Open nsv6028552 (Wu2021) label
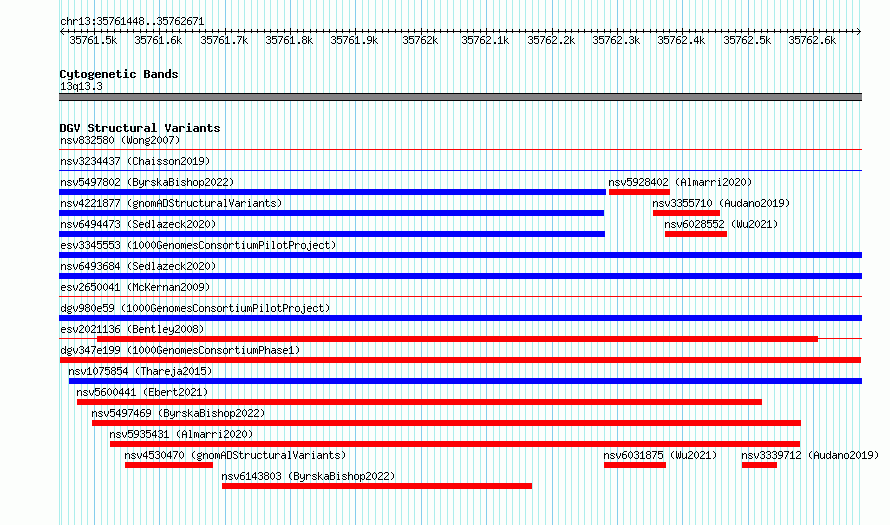890x525 pixels. [721, 224]
